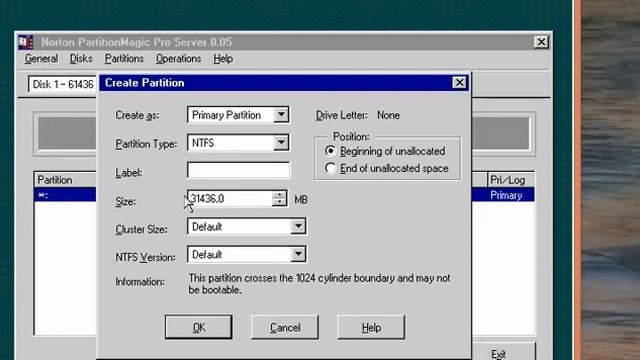Viewport: 640px width, 360px height.
Task: Open the Operations menu
Action: [x=178, y=59]
